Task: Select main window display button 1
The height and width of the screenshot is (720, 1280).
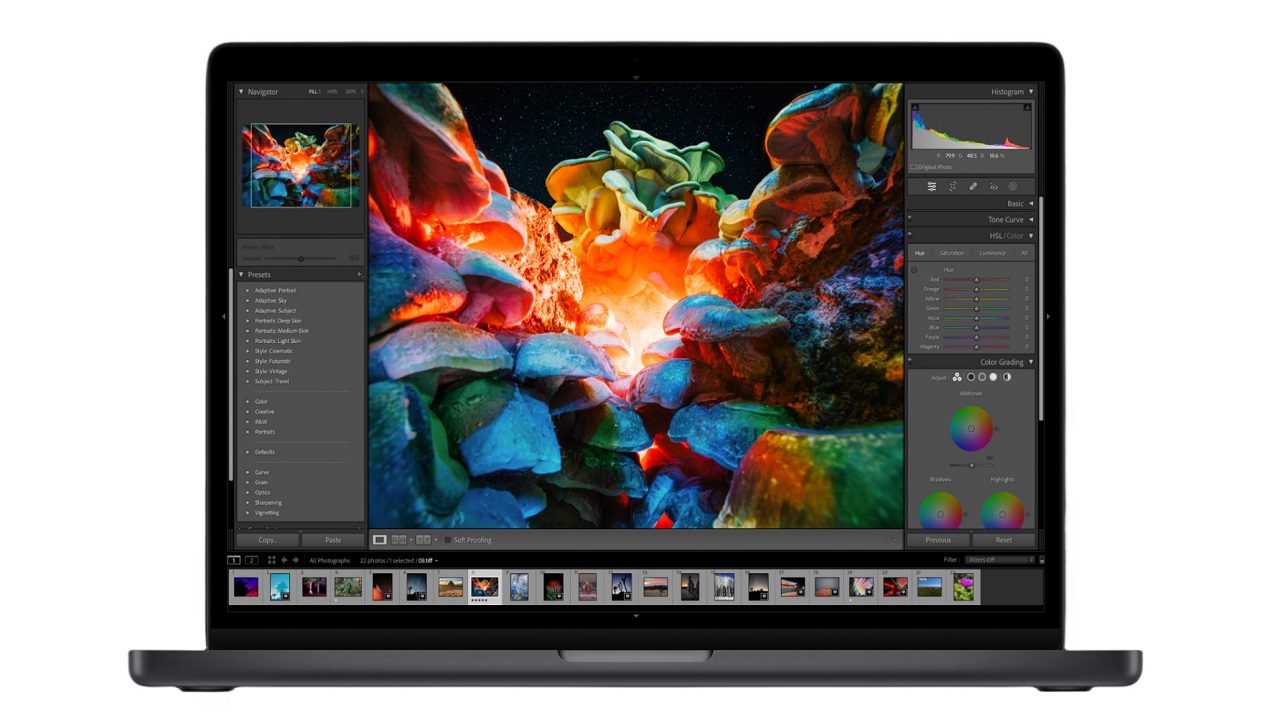Action: pyautogui.click(x=234, y=560)
